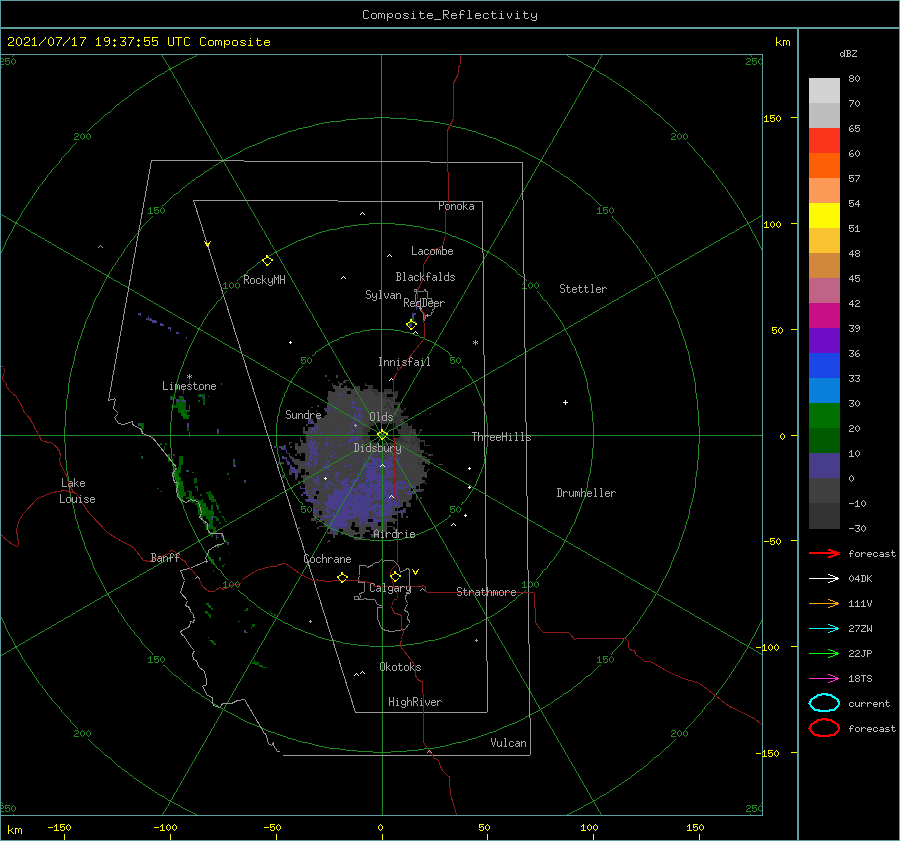This screenshot has height=841, width=900.
Task: Click the white plus marker west of Drumheller
Action: pos(565,402)
